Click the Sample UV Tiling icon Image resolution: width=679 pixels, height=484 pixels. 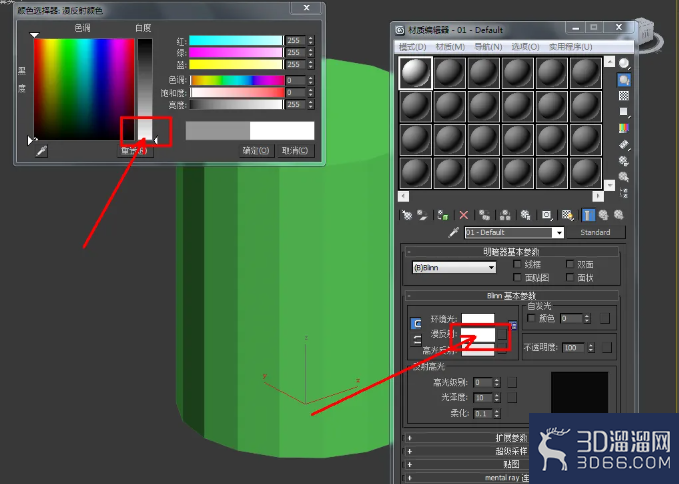[624, 112]
